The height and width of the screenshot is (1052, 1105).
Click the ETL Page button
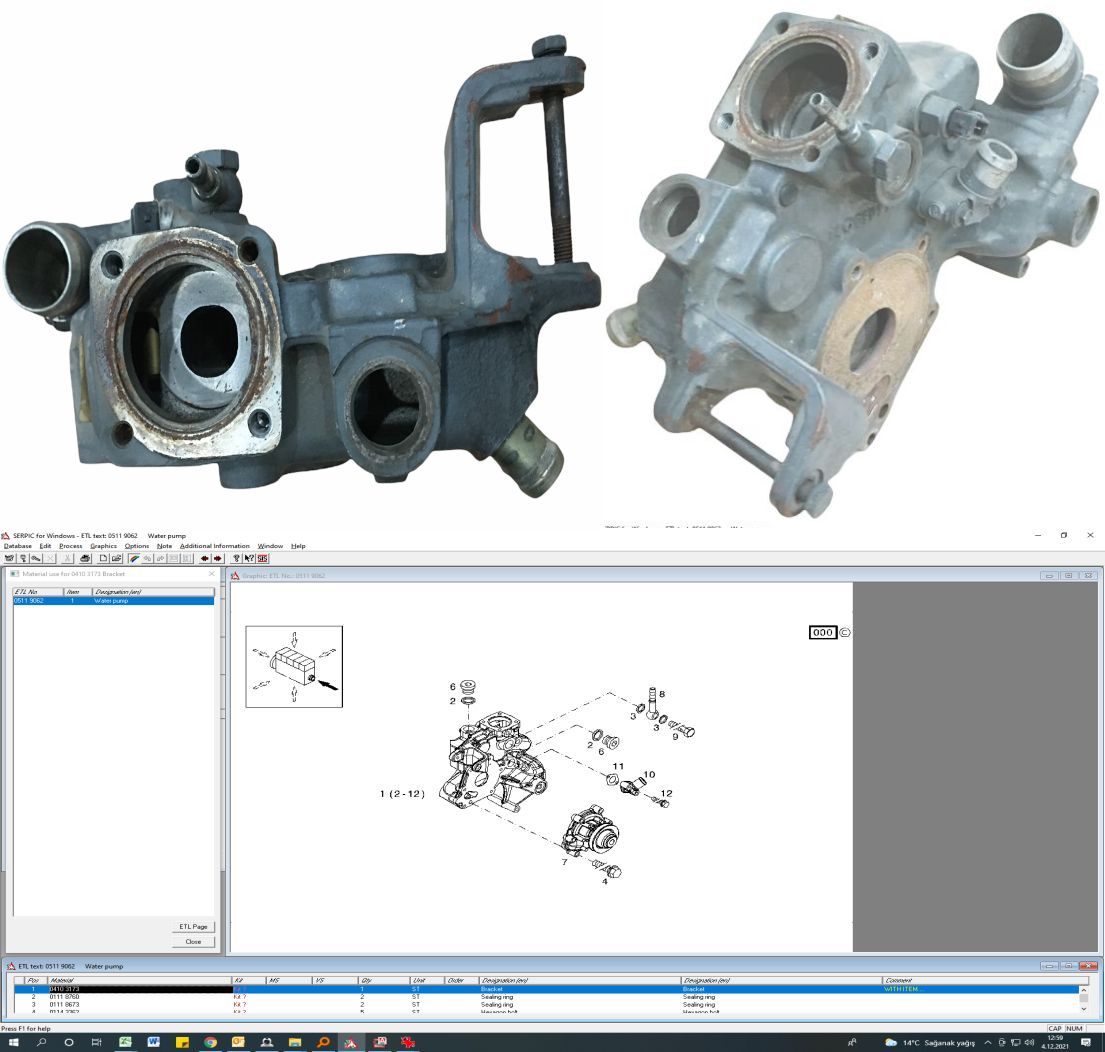[193, 927]
